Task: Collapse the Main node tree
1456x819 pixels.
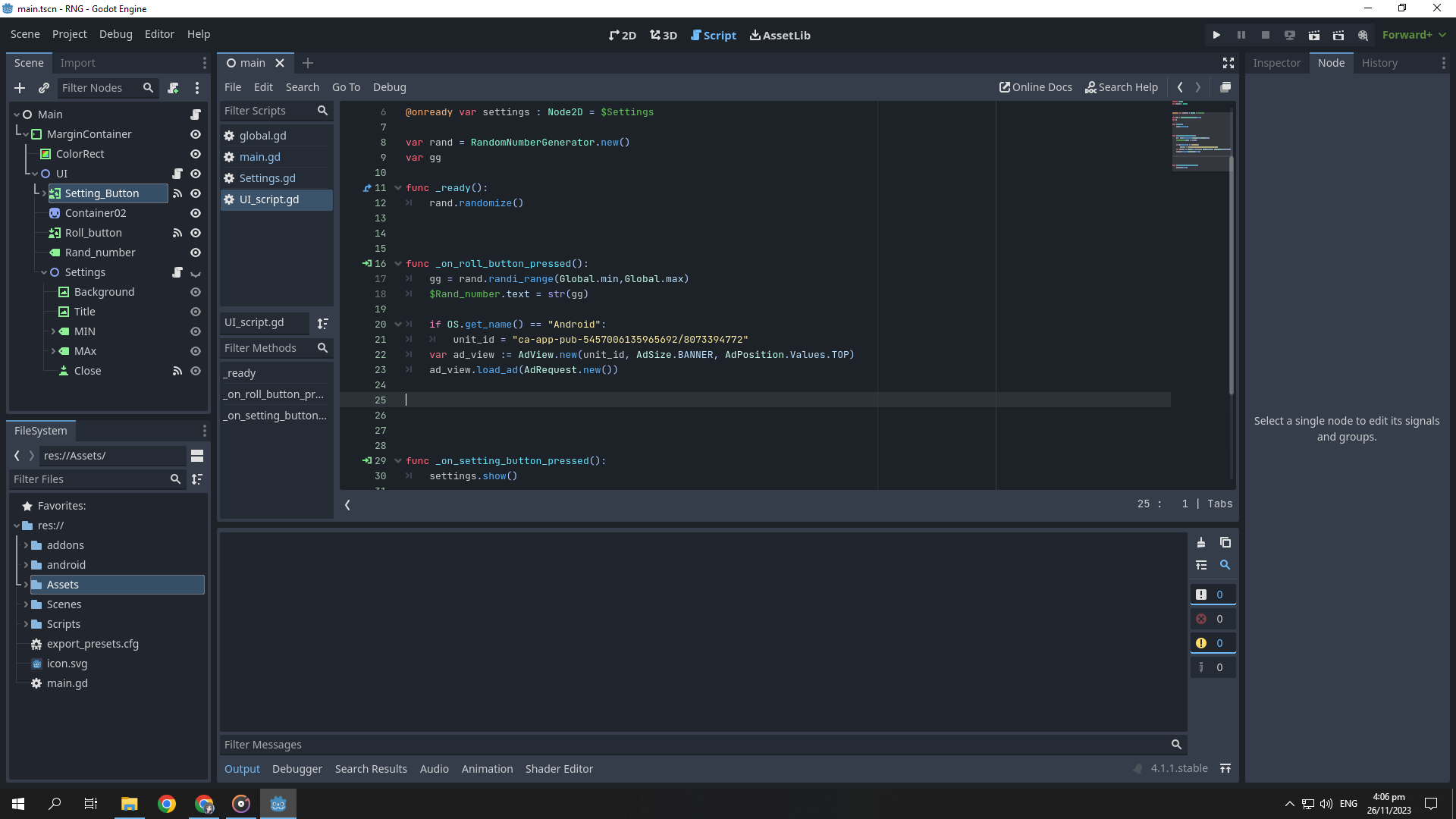Action: tap(17, 115)
